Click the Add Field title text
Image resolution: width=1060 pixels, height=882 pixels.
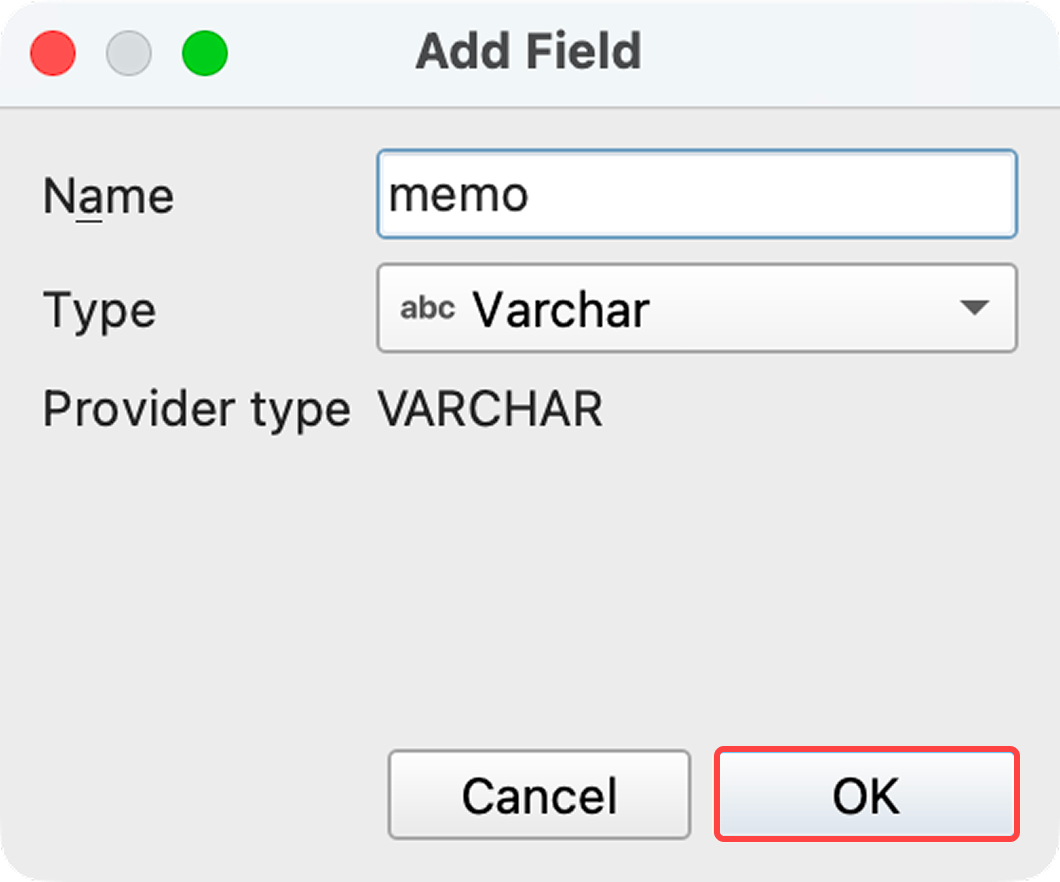click(x=528, y=52)
